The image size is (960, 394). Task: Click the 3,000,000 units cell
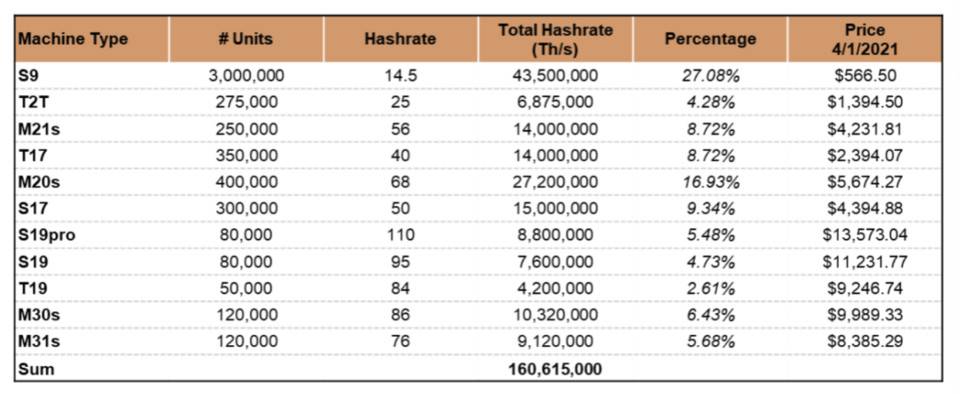point(246,75)
